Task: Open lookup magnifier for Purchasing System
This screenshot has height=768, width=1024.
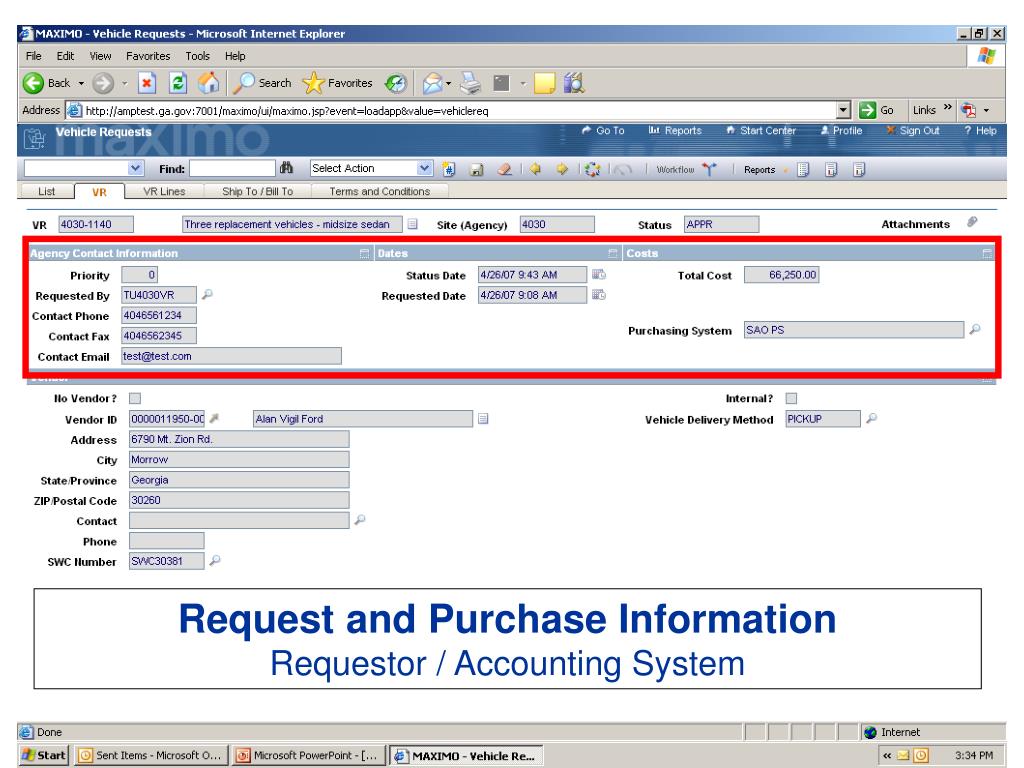Action: [x=975, y=329]
